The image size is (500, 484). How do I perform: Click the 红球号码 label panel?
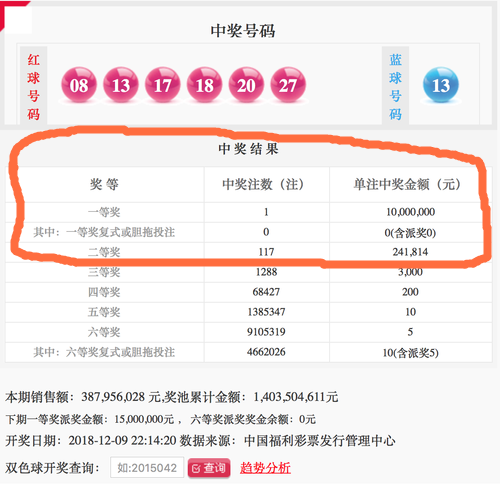click(33, 86)
